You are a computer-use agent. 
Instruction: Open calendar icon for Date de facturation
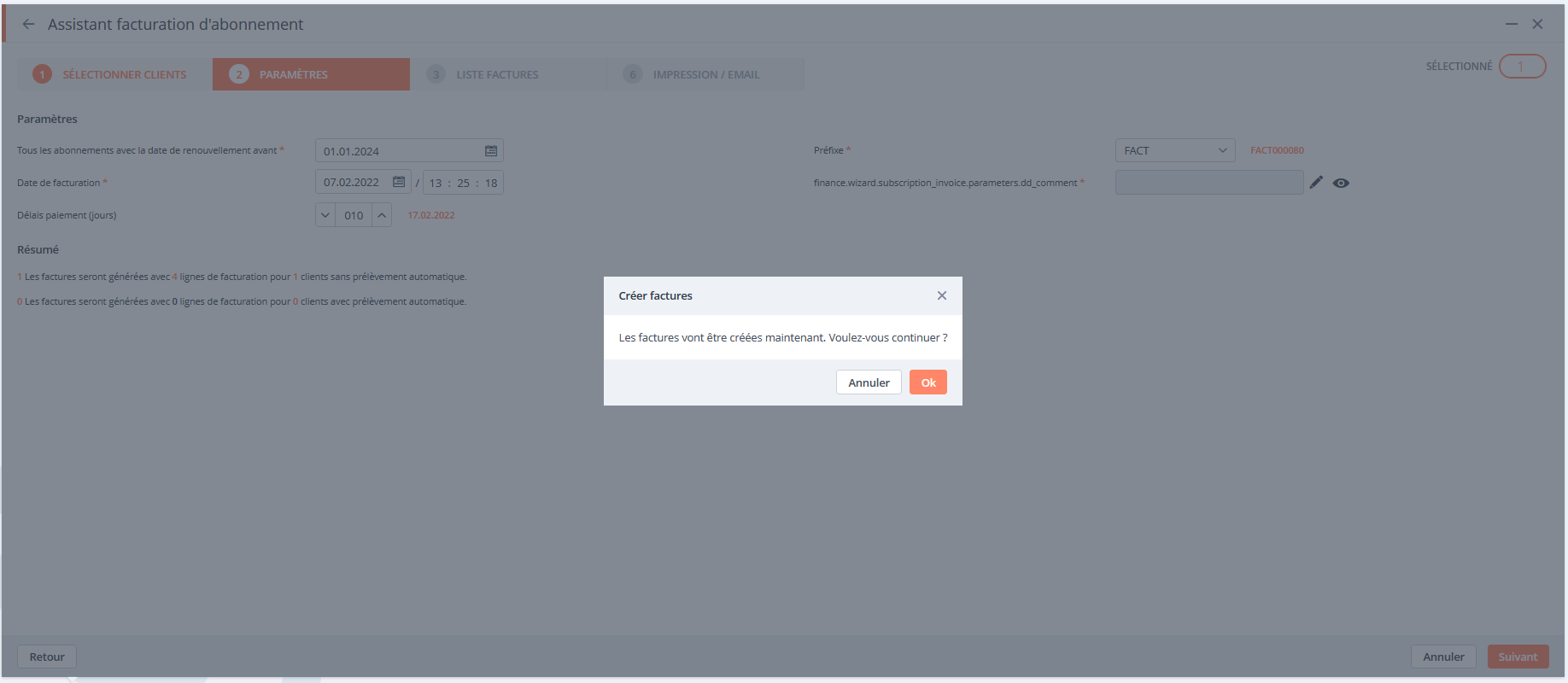399,182
